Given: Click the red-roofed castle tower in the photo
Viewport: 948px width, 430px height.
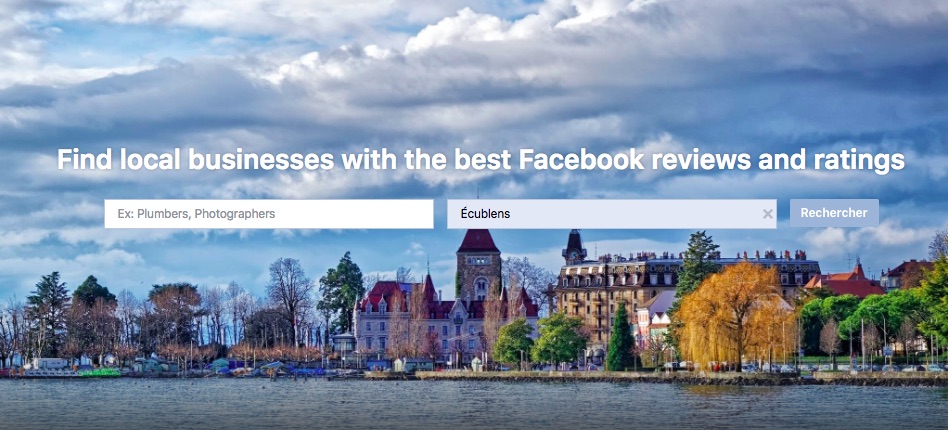Looking at the screenshot, I should [478, 265].
